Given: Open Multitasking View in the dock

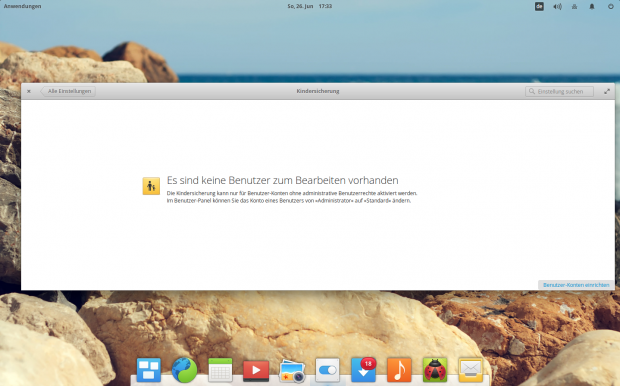Looking at the screenshot, I should point(149,370).
